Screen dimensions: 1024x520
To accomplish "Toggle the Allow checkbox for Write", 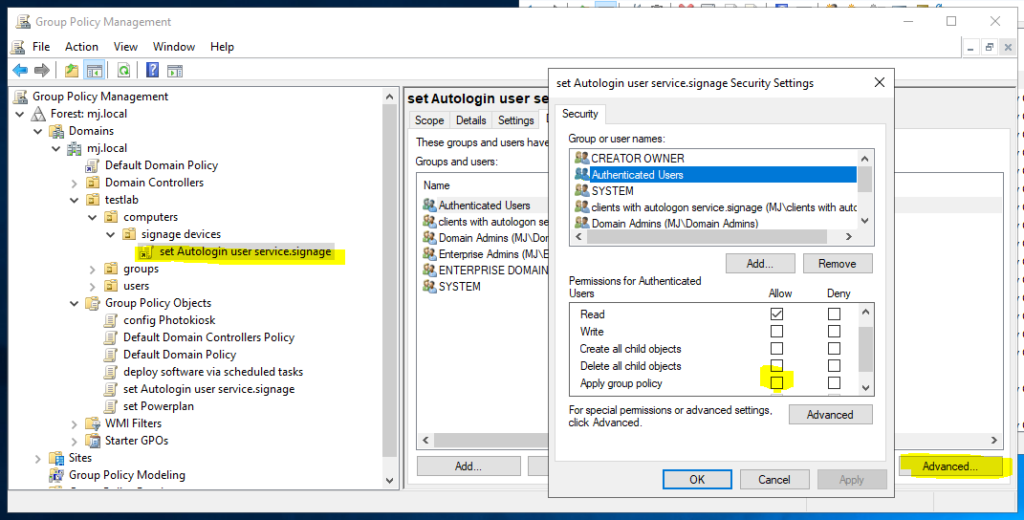I will tap(776, 331).
